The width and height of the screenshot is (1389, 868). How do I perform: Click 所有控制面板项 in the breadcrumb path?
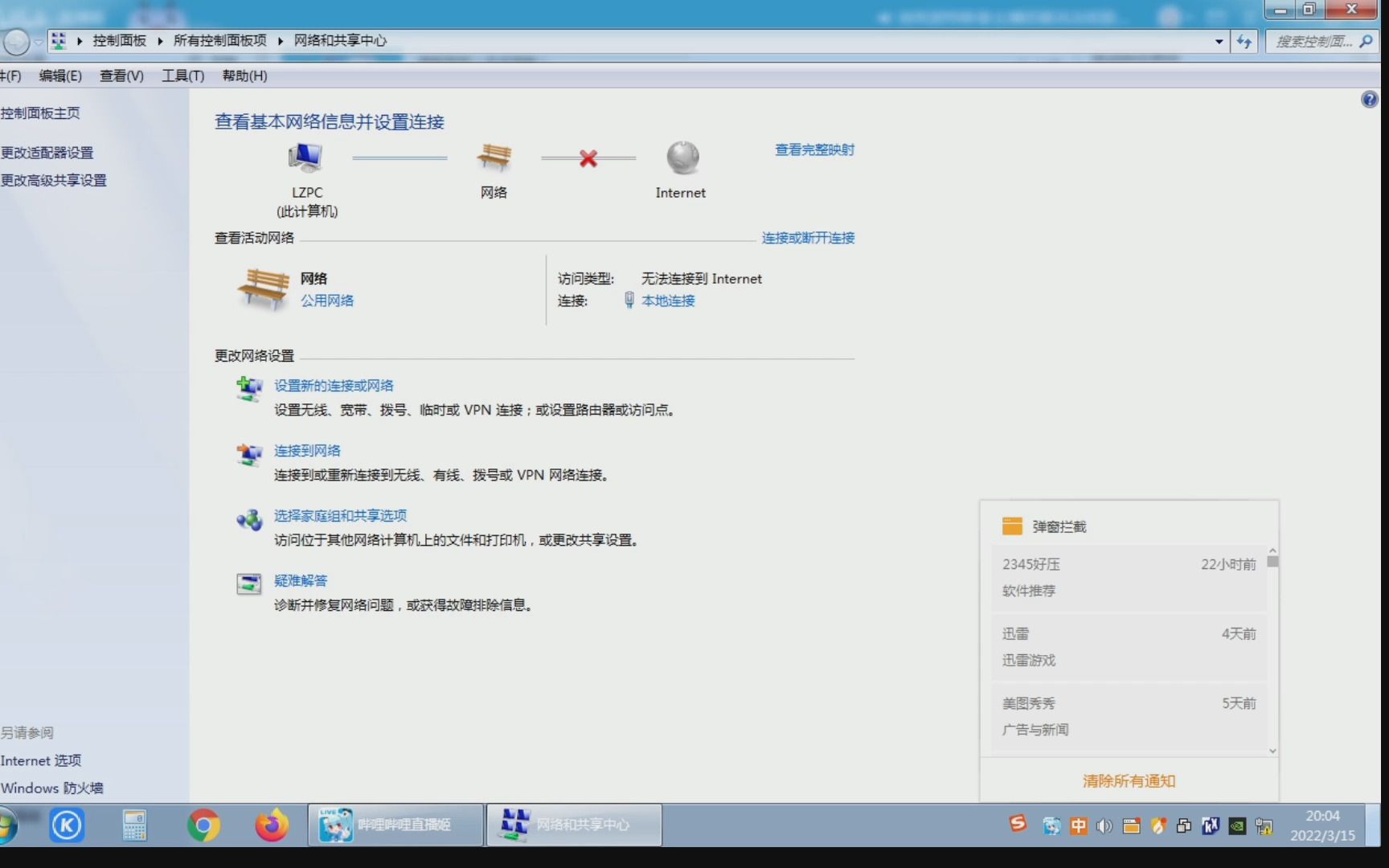point(219,41)
